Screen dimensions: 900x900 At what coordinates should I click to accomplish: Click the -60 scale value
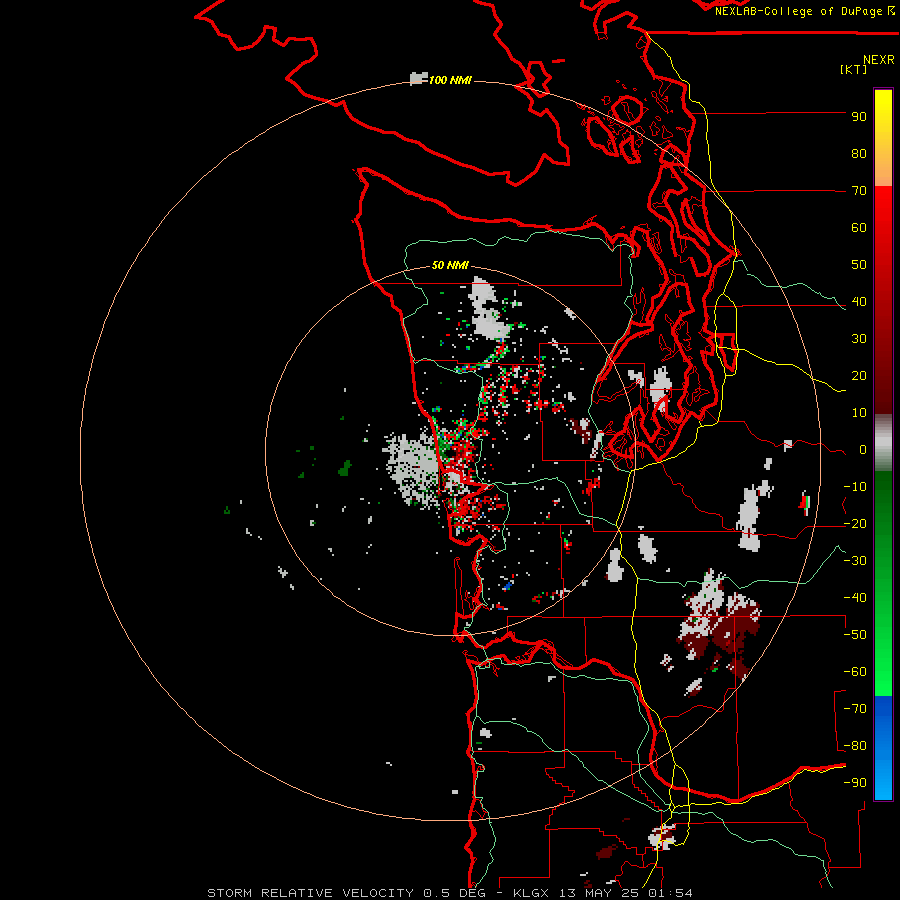855,672
